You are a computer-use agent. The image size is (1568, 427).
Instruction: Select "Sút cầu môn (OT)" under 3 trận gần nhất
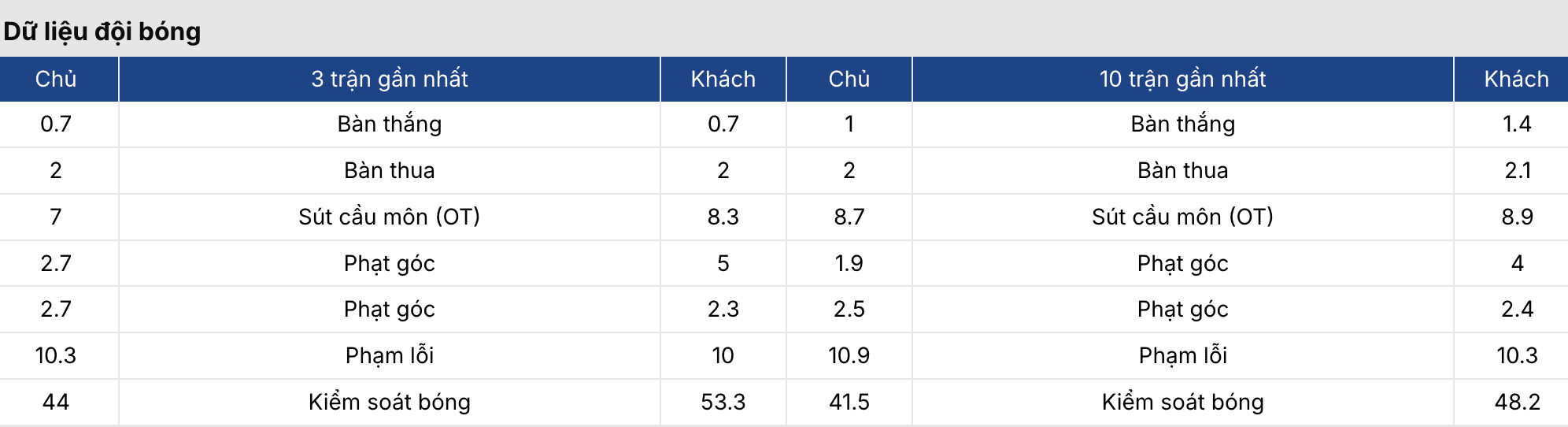(390, 217)
